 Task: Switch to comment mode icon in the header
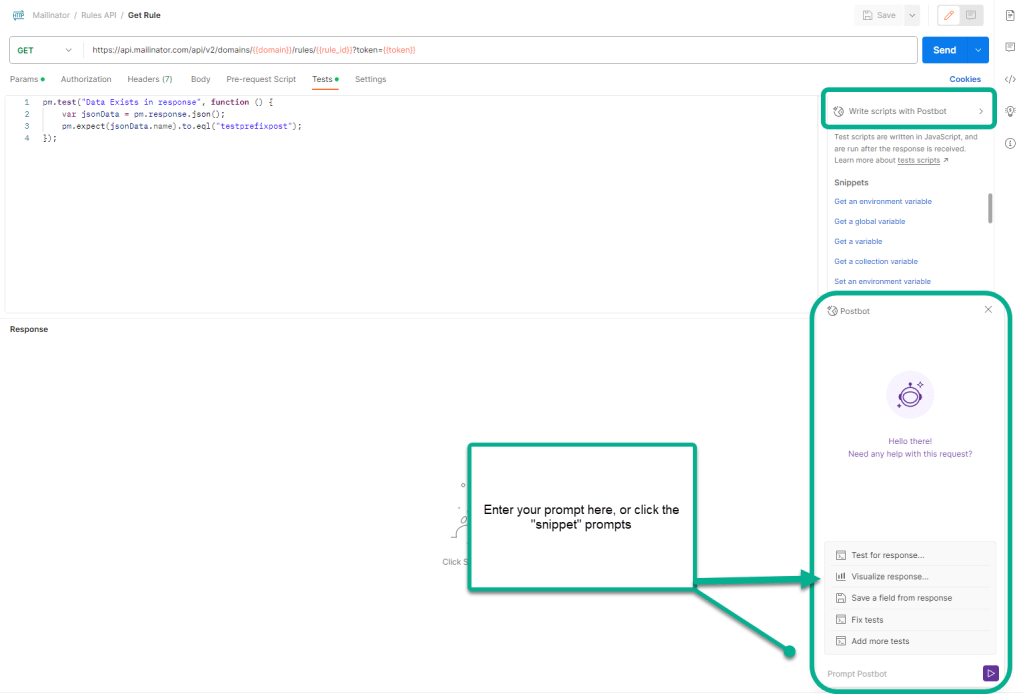click(x=971, y=15)
